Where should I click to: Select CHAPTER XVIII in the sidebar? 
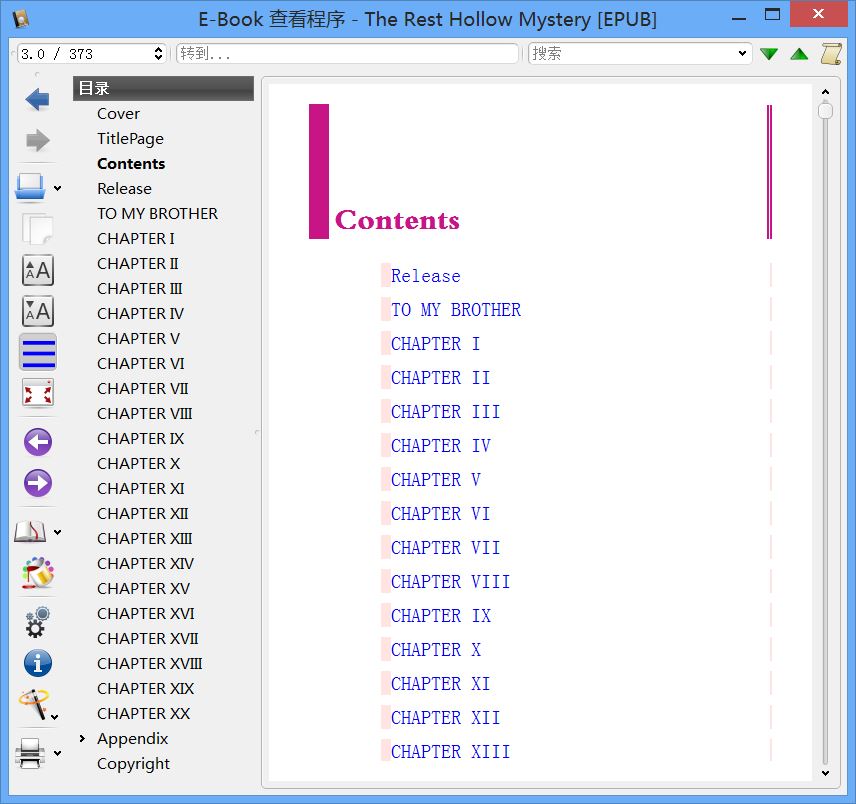click(150, 664)
